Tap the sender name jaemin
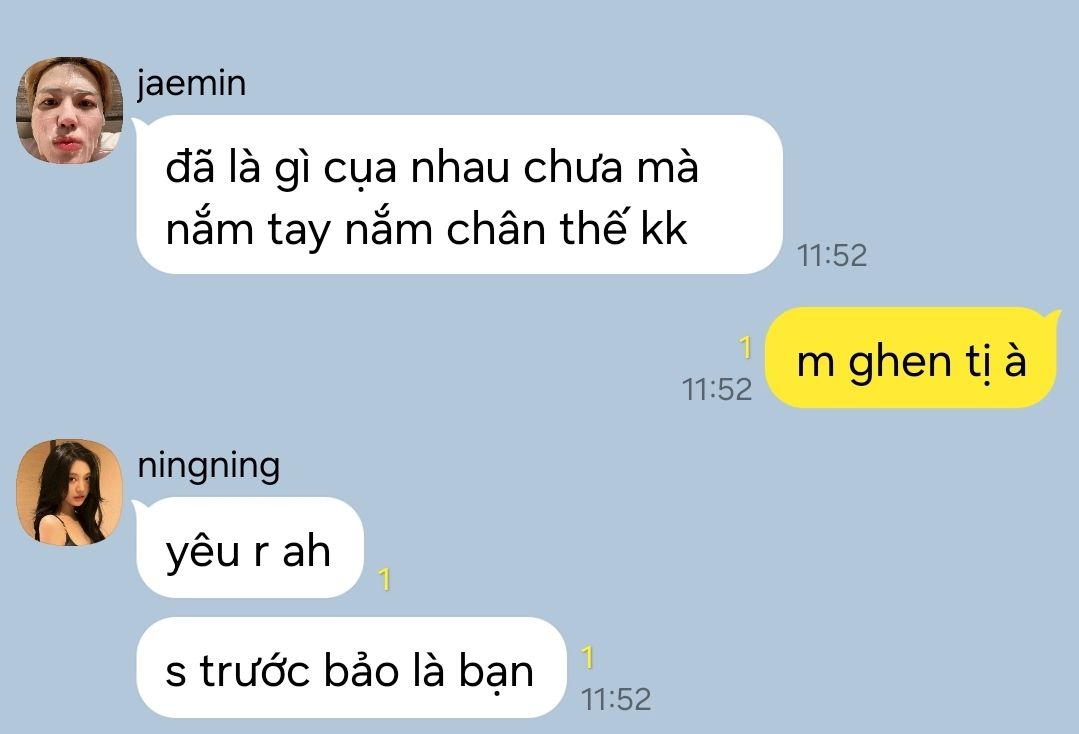This screenshot has width=1079, height=734. coord(191,85)
